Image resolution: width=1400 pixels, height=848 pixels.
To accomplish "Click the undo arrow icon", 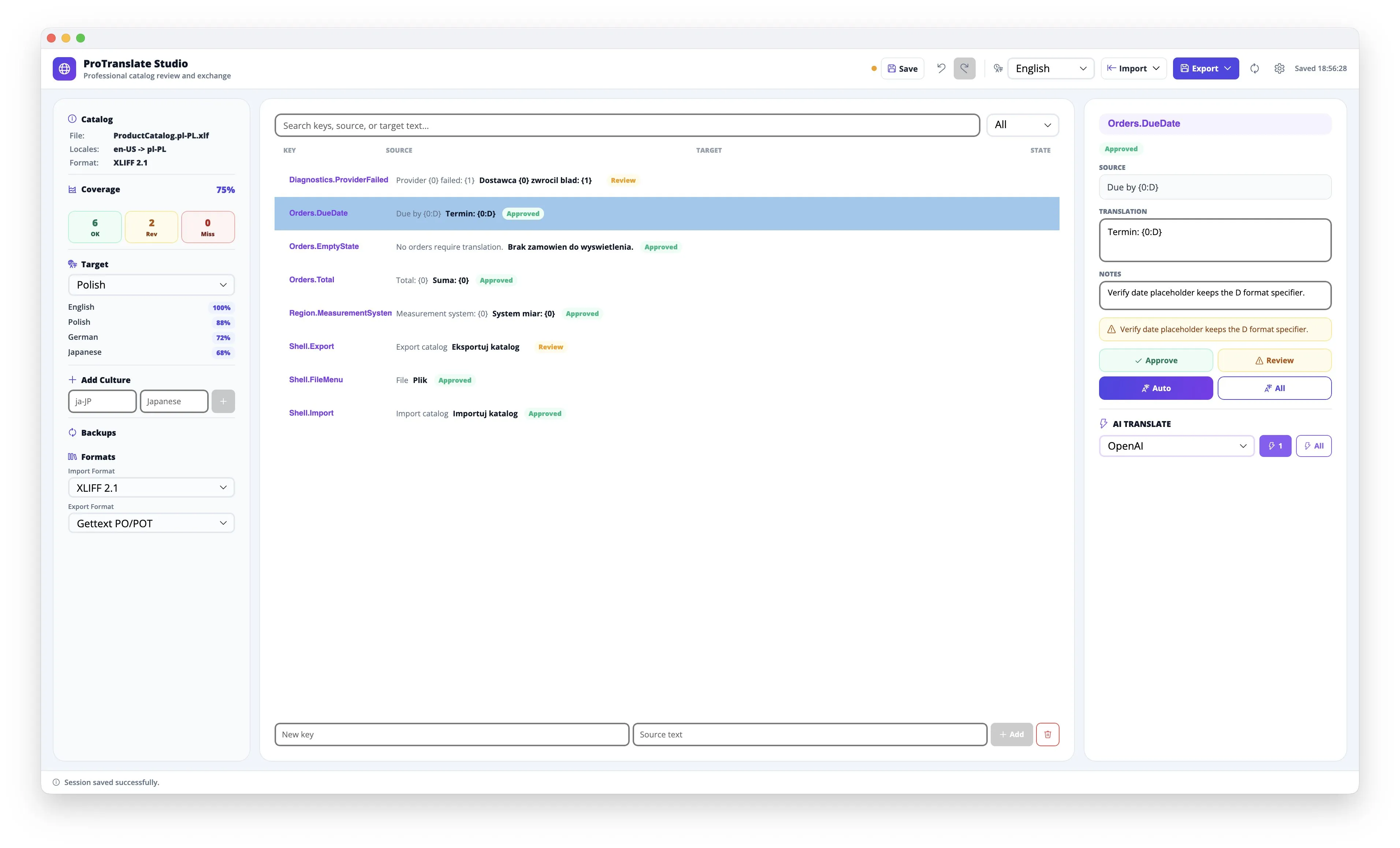I will coord(941,68).
